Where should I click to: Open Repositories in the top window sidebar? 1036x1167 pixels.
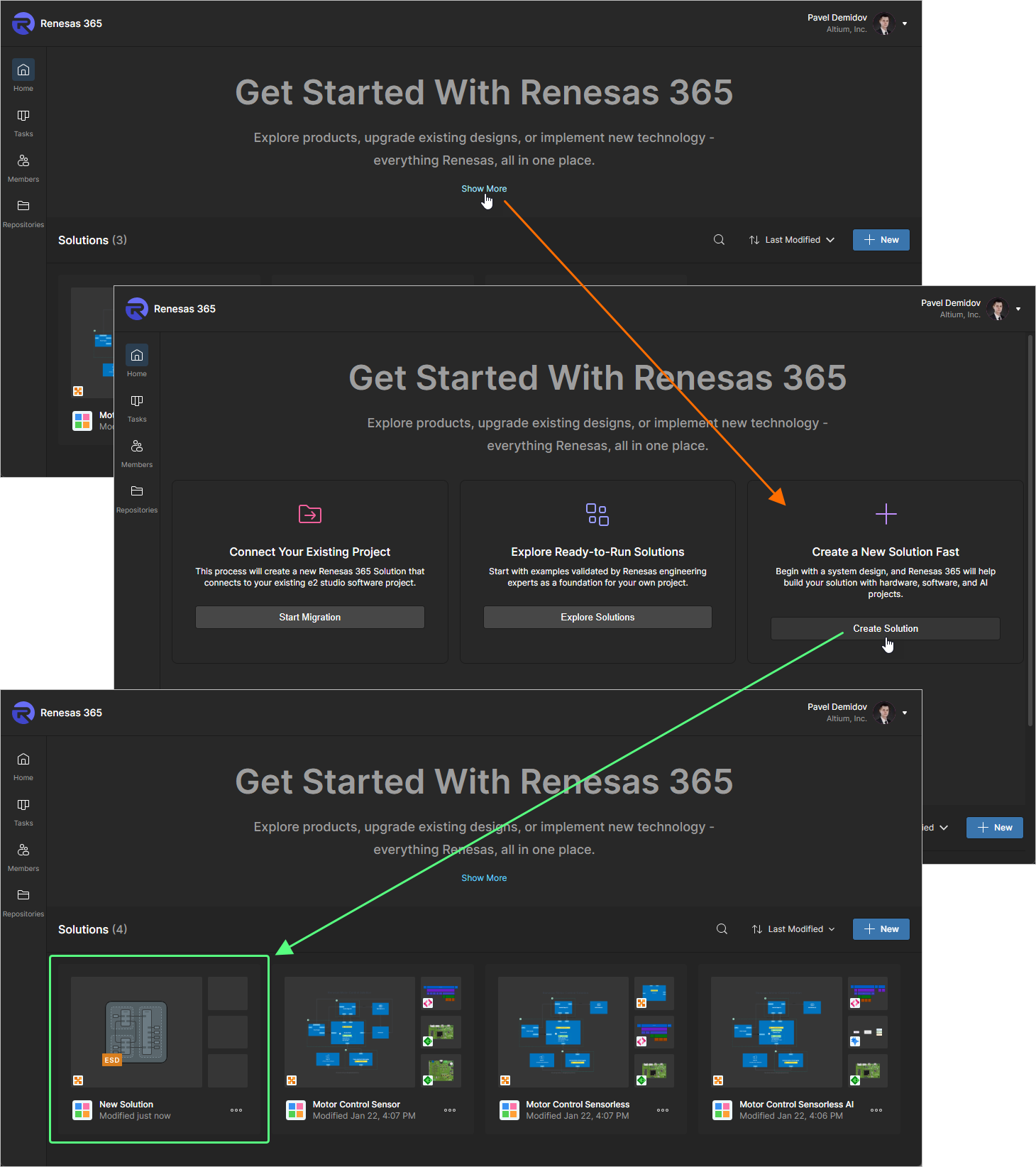(x=23, y=214)
